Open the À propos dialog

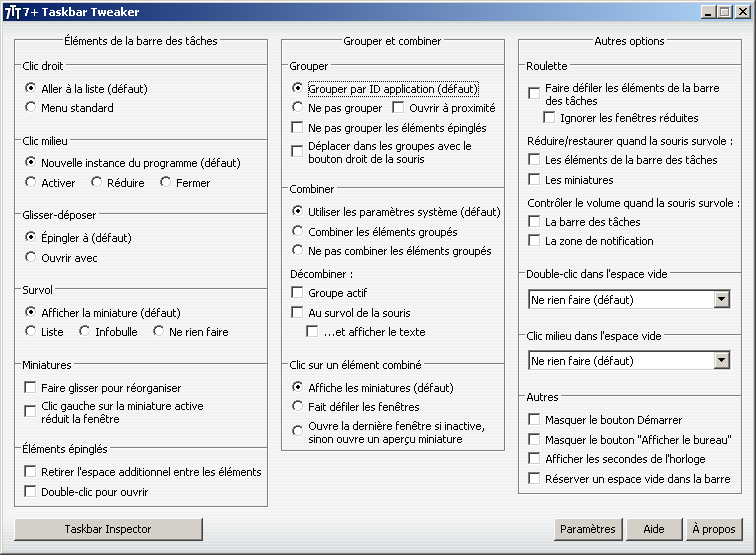tap(714, 529)
